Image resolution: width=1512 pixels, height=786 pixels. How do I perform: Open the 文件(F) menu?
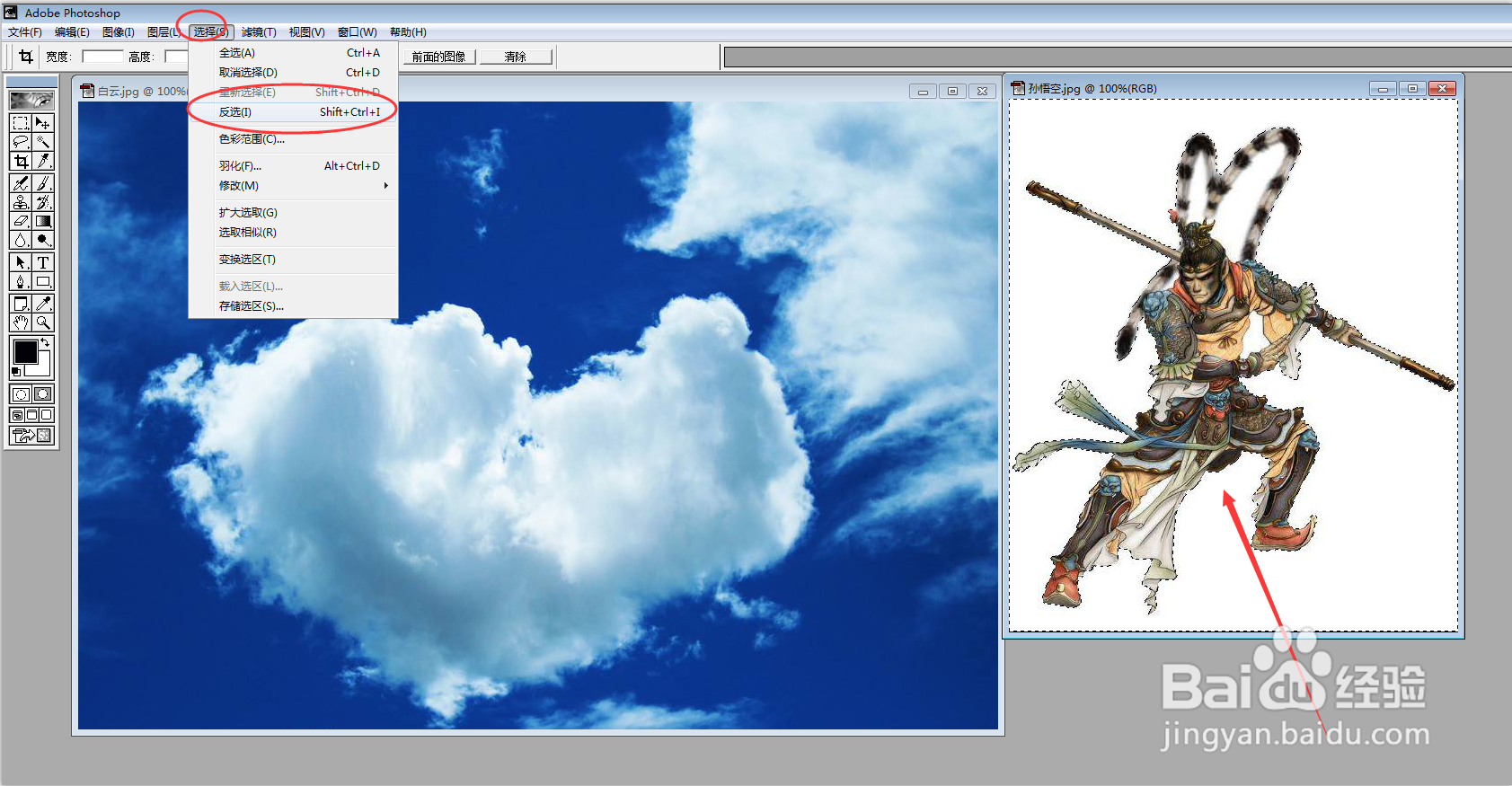pos(25,32)
